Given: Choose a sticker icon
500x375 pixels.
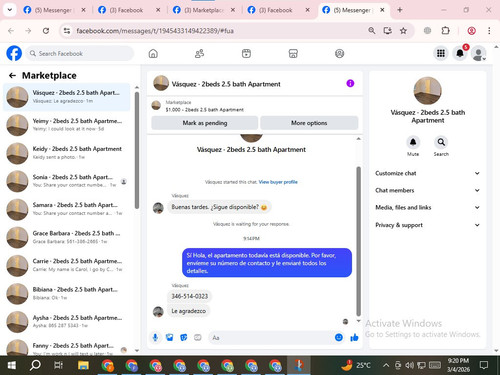Looking at the screenshot, I should click(184, 338).
